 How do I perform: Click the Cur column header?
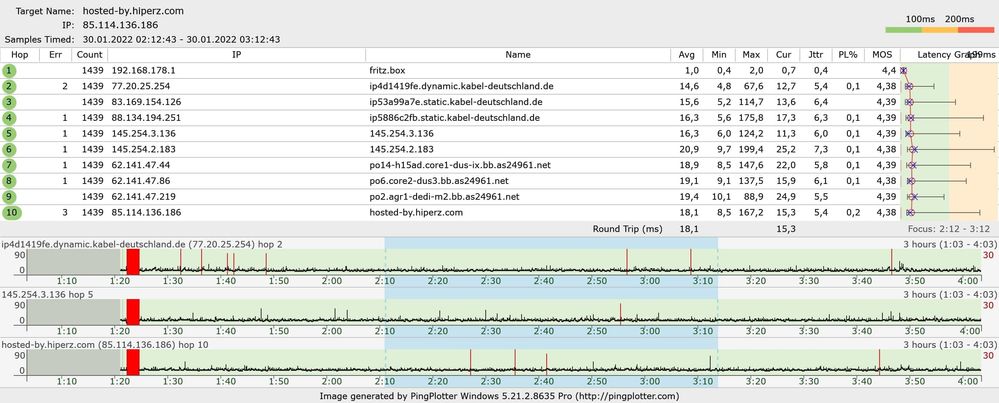(x=784, y=55)
